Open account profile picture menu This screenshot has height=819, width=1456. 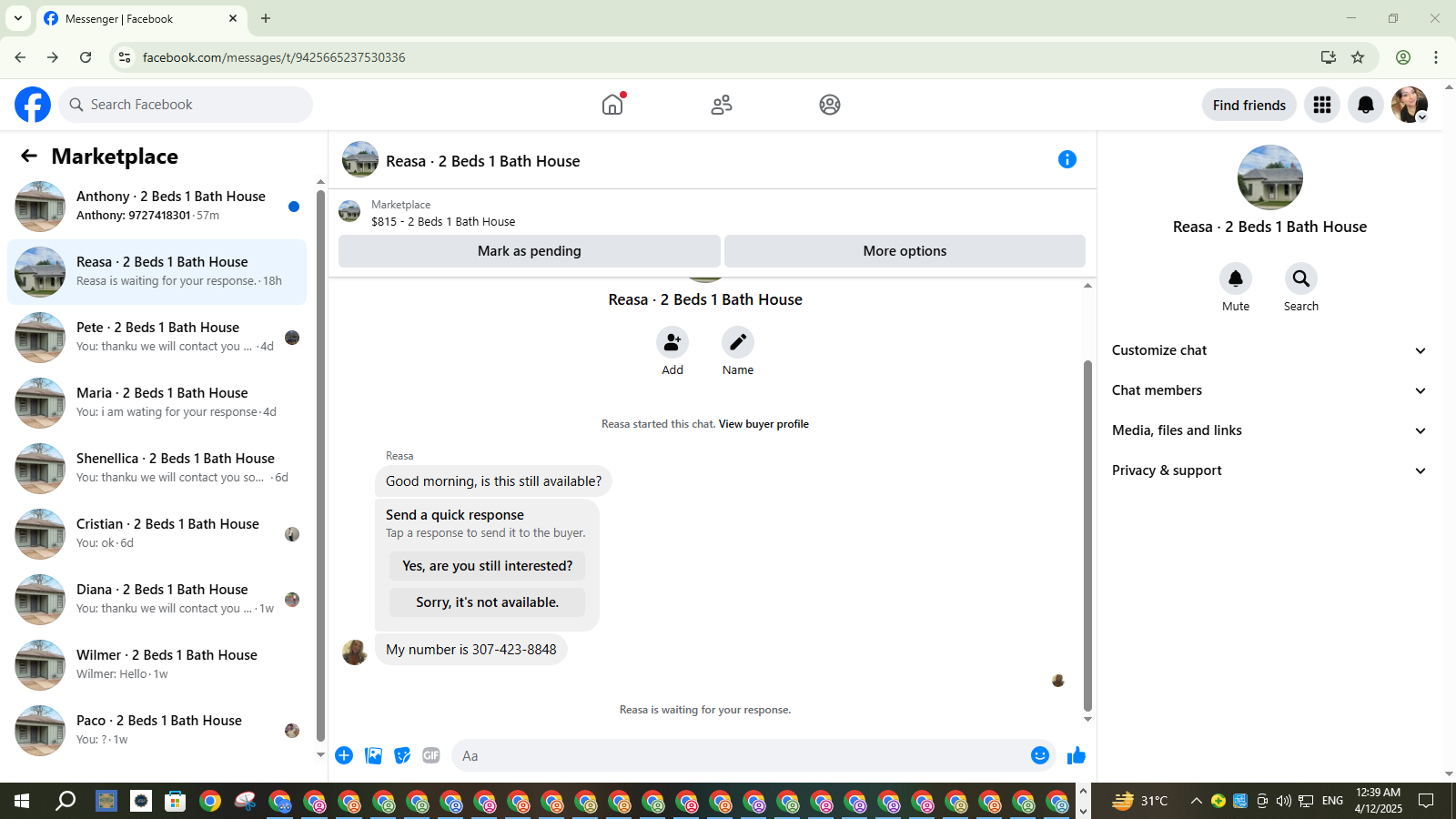(1410, 105)
